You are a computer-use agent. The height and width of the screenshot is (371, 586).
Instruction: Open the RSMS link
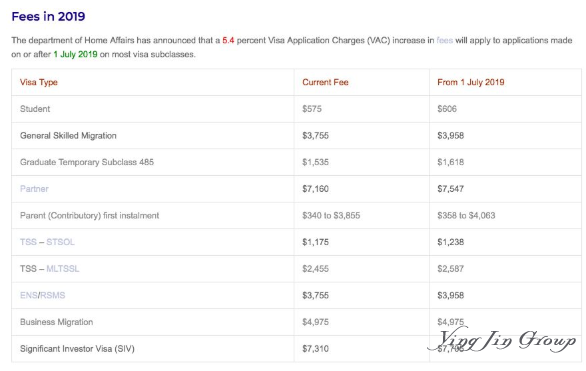pyautogui.click(x=53, y=295)
